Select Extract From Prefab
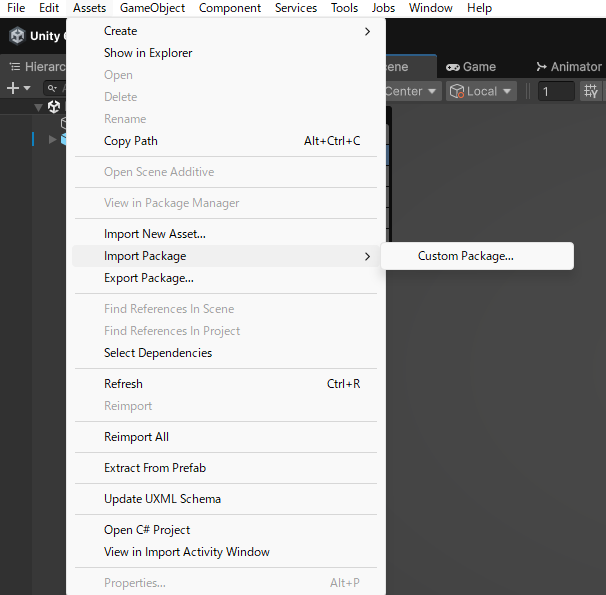Image resolution: width=606 pixels, height=595 pixels. (226, 468)
